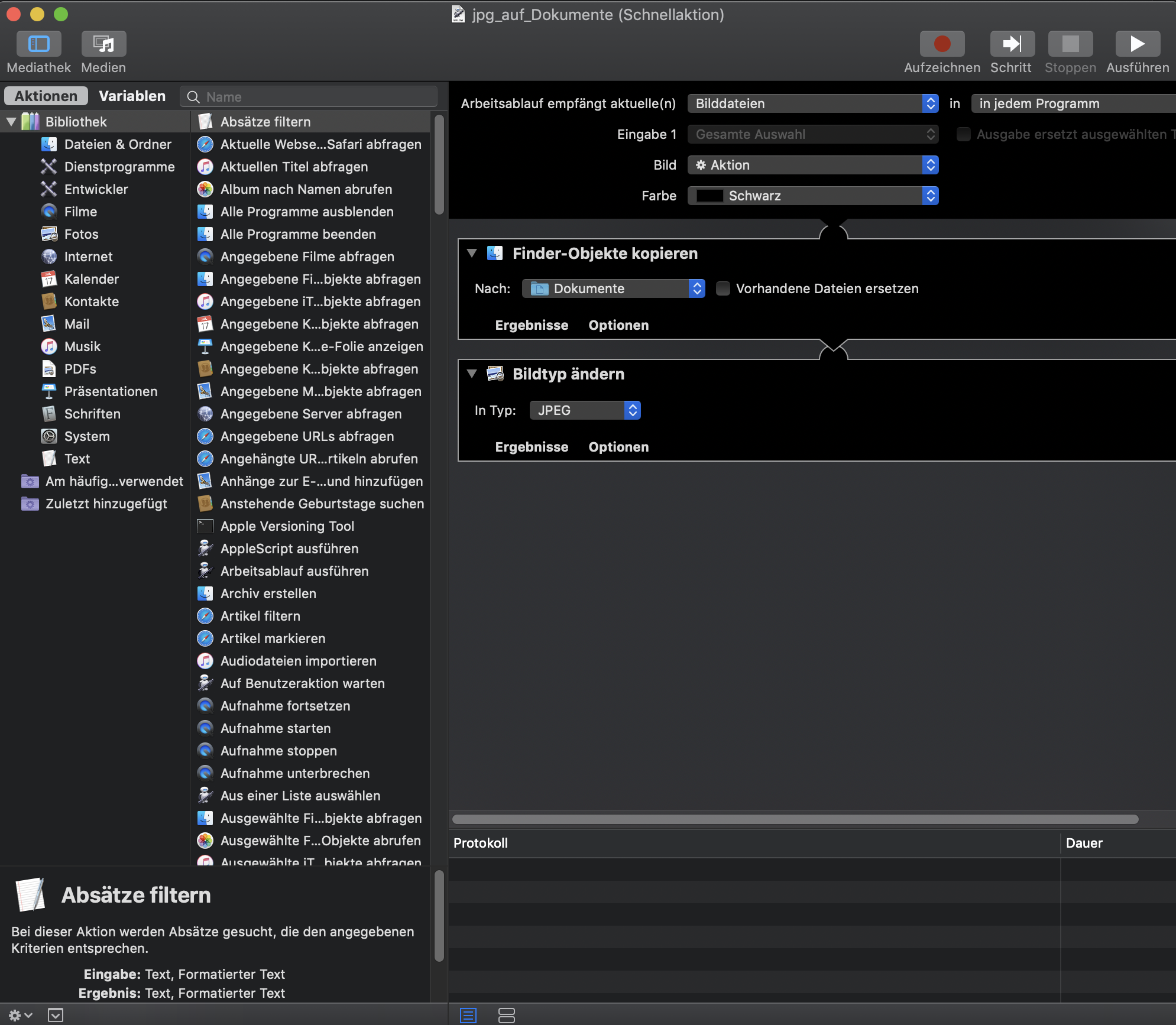The width and height of the screenshot is (1176, 1025).
Task: Open the Bilddateien input type dropdown
Action: point(812,103)
